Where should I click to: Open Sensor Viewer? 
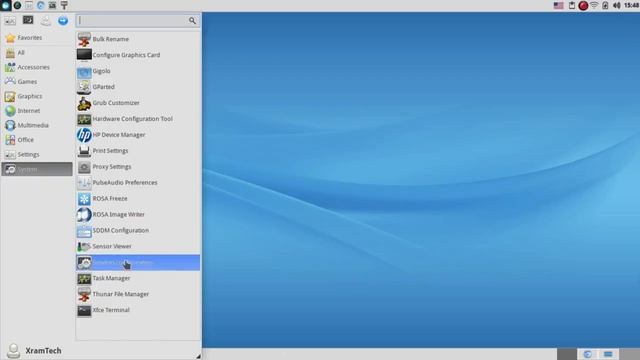tap(138, 246)
